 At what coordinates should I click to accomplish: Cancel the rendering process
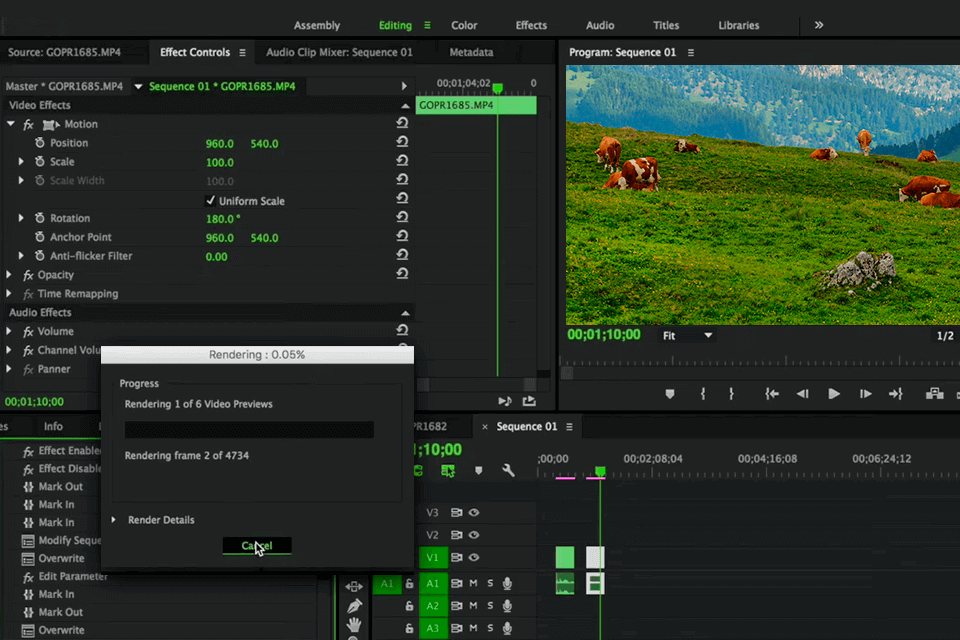(x=257, y=546)
